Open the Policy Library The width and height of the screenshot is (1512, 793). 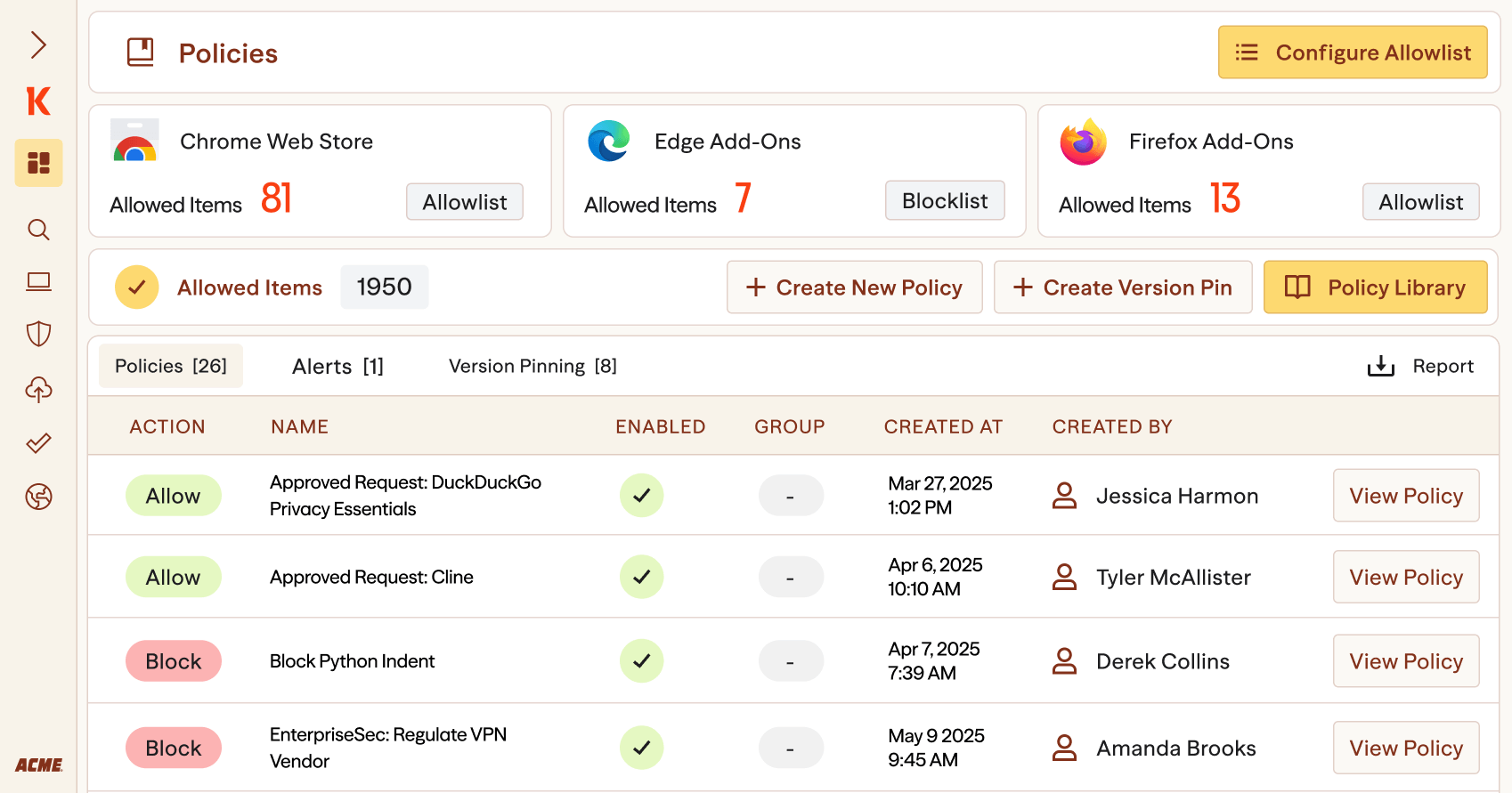pos(1376,287)
